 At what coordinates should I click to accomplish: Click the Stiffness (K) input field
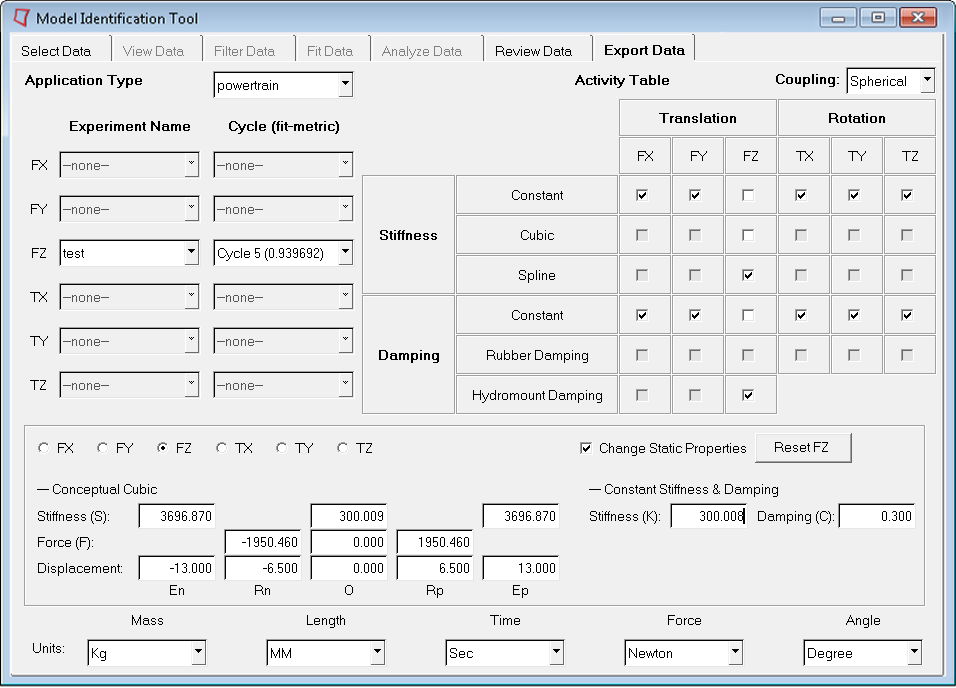tap(707, 517)
